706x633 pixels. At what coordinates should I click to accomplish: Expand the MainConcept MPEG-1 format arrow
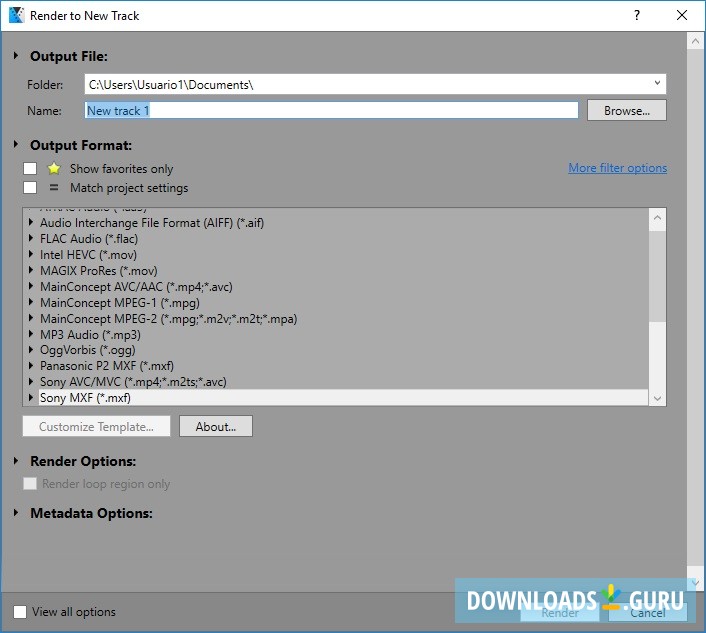31,302
